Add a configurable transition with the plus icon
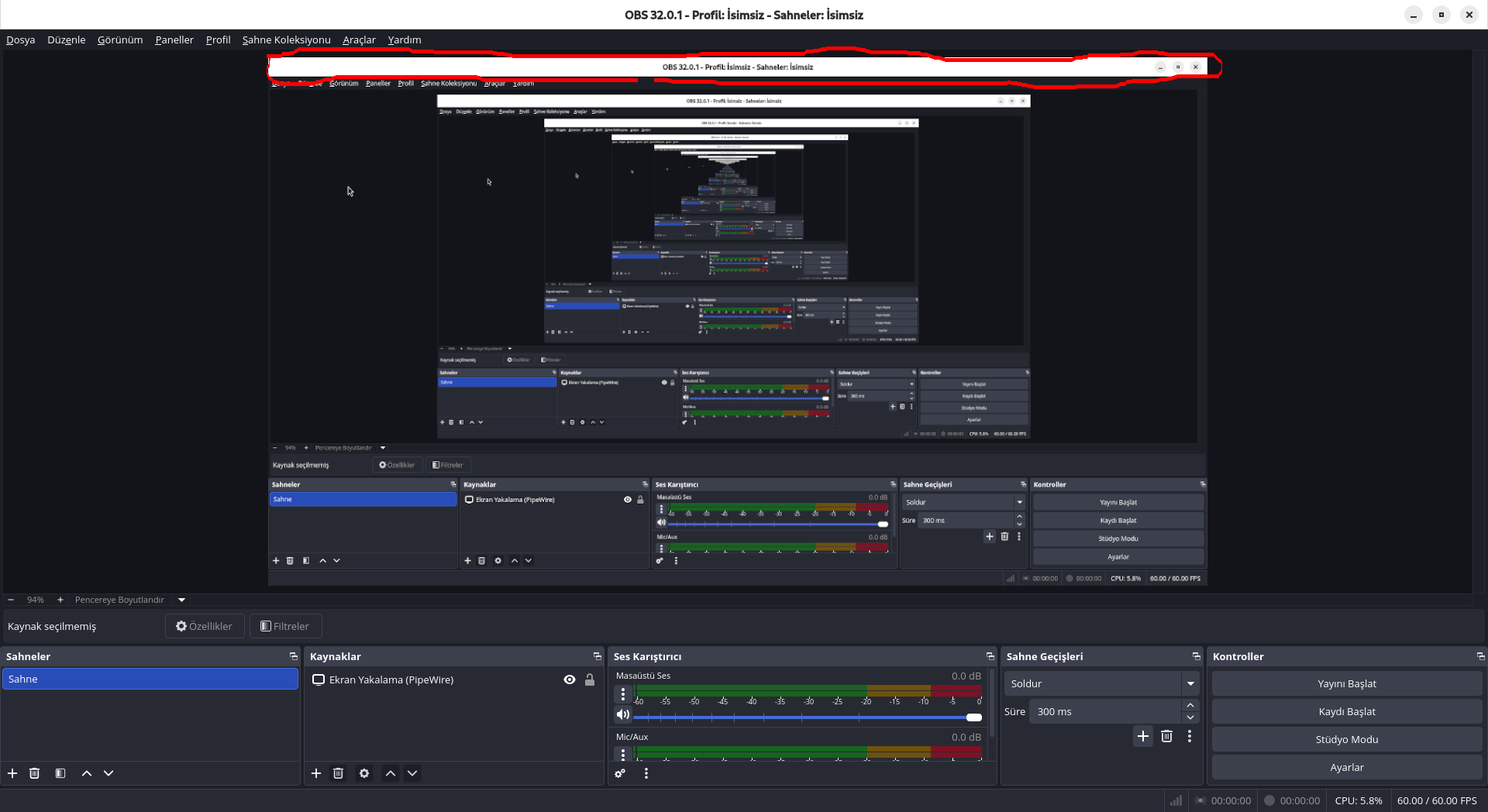Screen dimensions: 1488x812 coord(1143,736)
